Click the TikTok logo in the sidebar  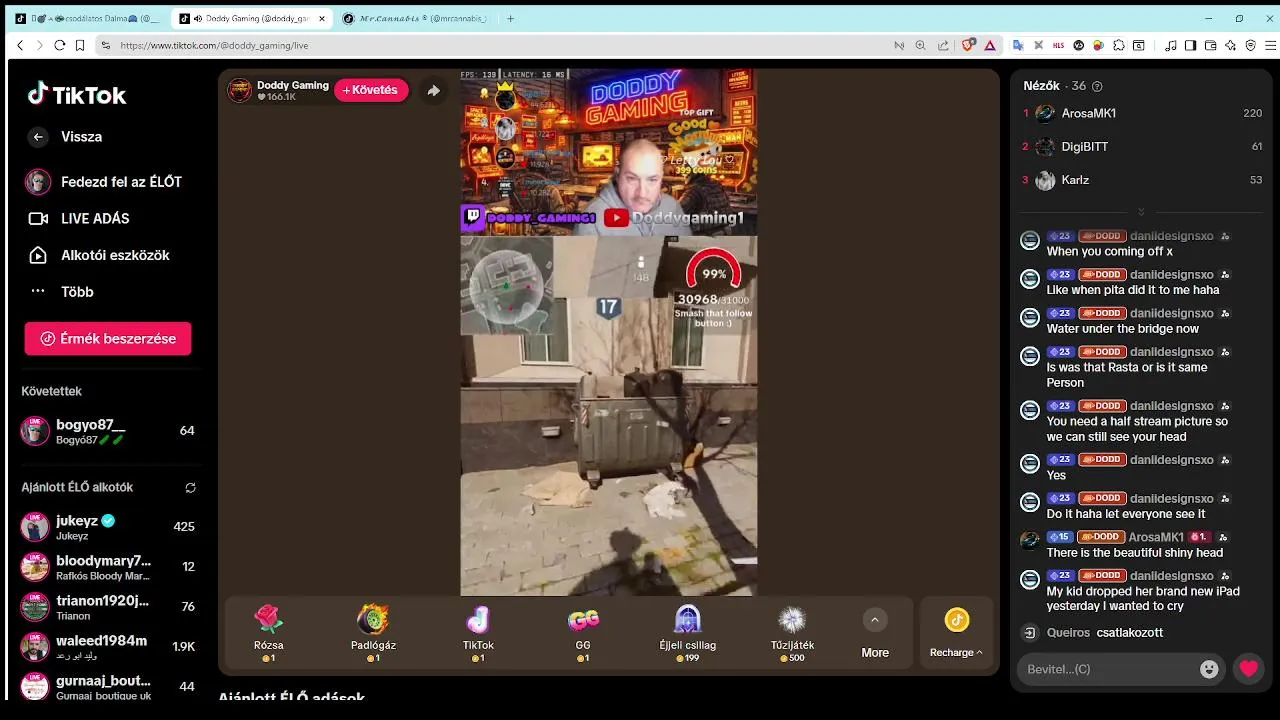pyautogui.click(x=77, y=95)
